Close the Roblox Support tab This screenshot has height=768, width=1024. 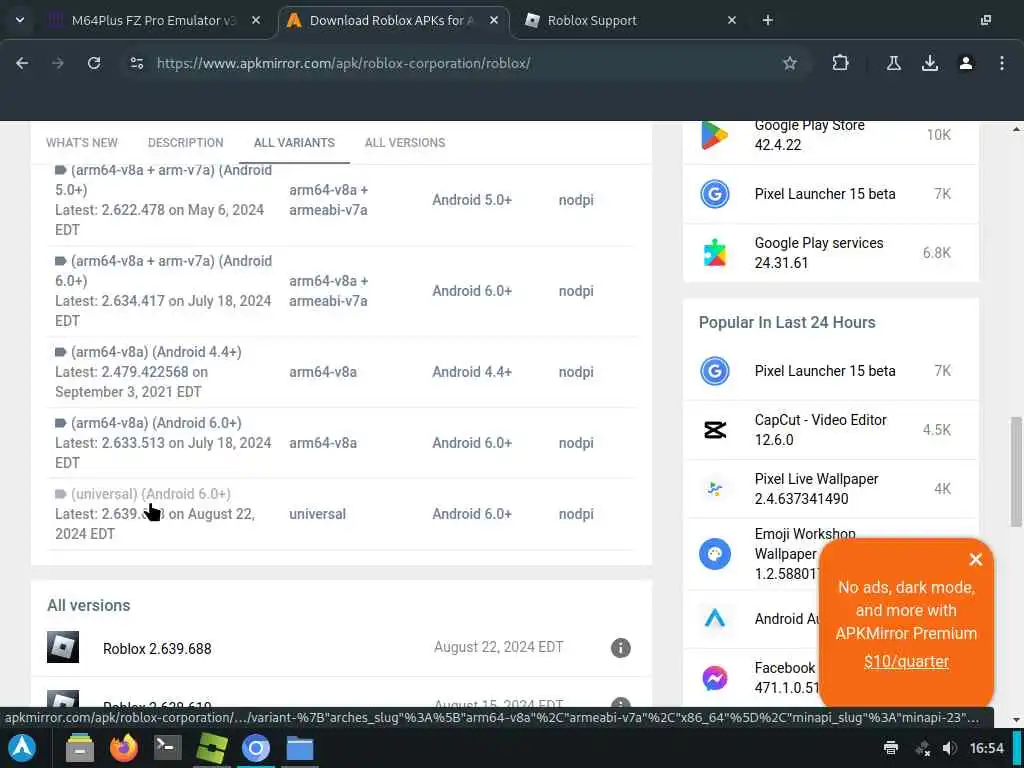click(x=732, y=20)
